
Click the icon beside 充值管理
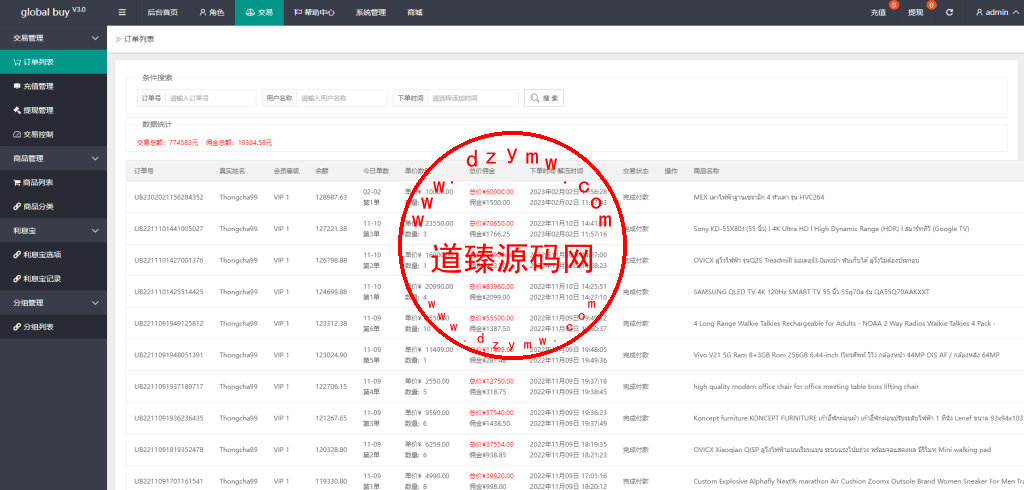[x=17, y=86]
